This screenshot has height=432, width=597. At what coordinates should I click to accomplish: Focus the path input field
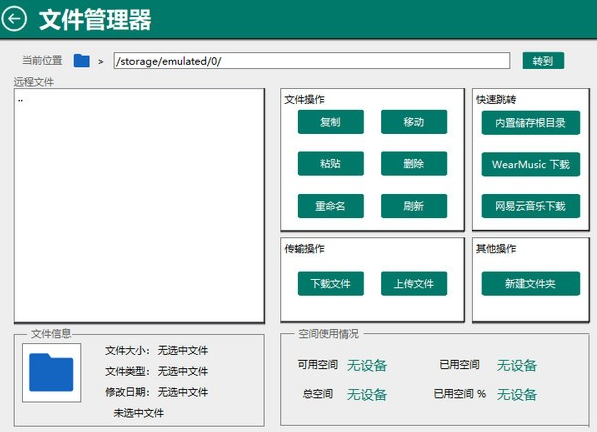[x=311, y=61]
